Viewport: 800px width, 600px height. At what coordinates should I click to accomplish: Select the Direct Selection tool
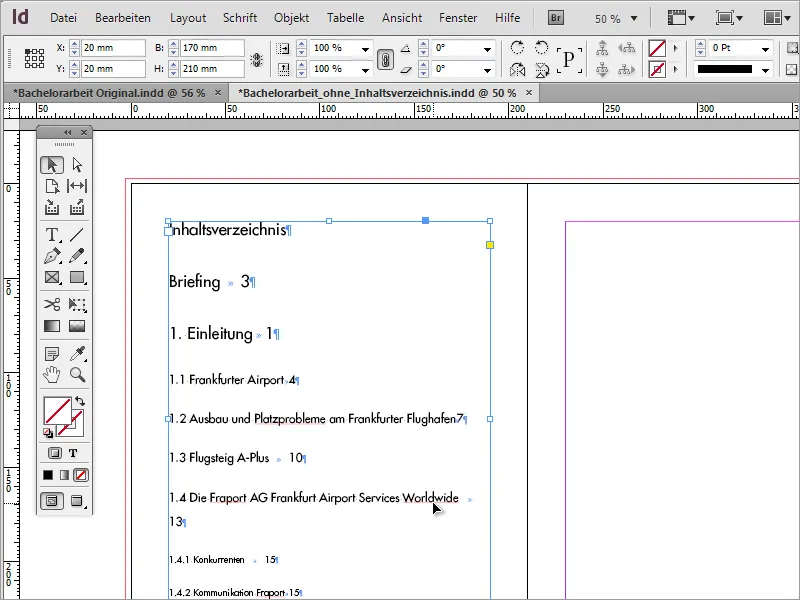[77, 165]
